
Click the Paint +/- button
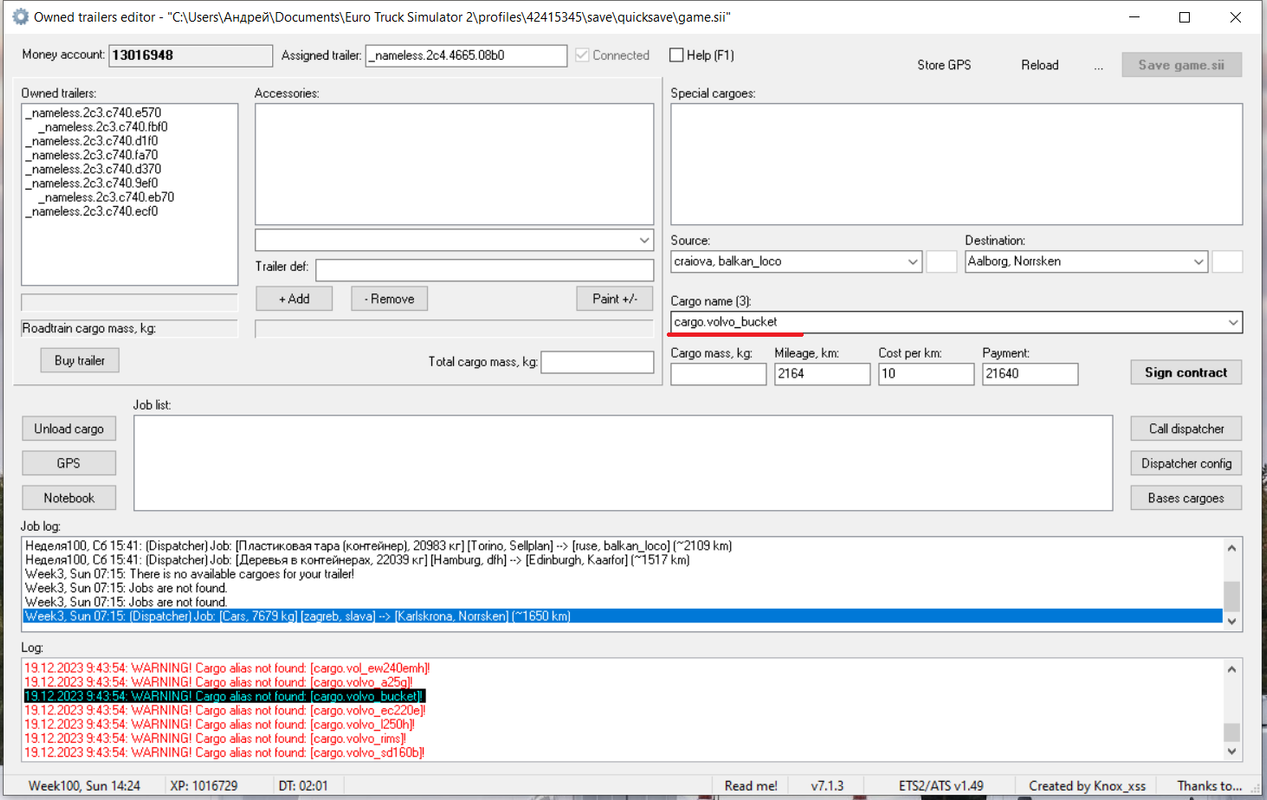[x=615, y=298]
